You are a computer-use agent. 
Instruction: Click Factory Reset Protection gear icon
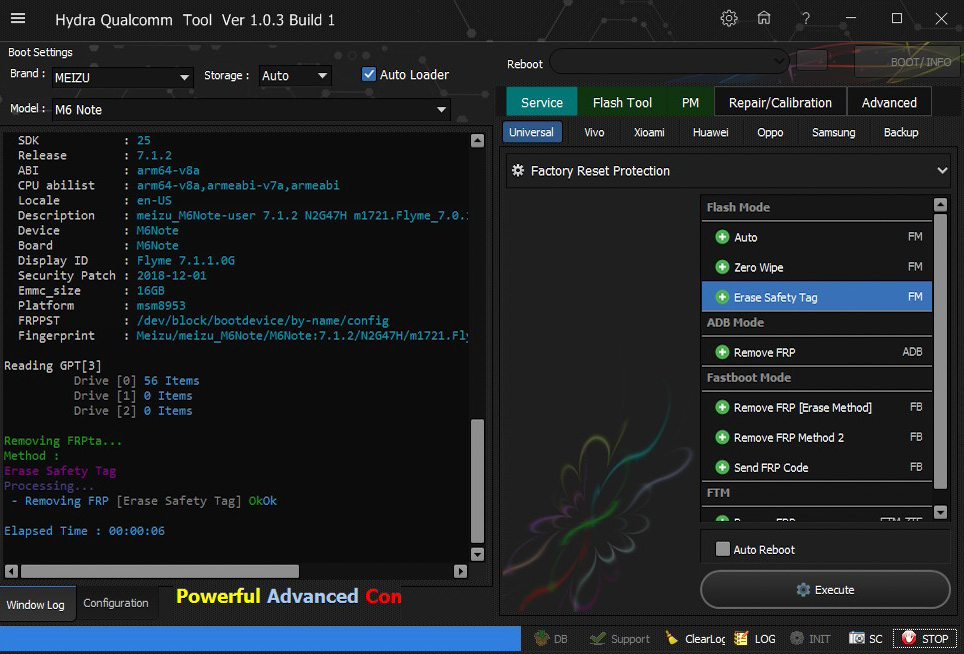coord(518,170)
